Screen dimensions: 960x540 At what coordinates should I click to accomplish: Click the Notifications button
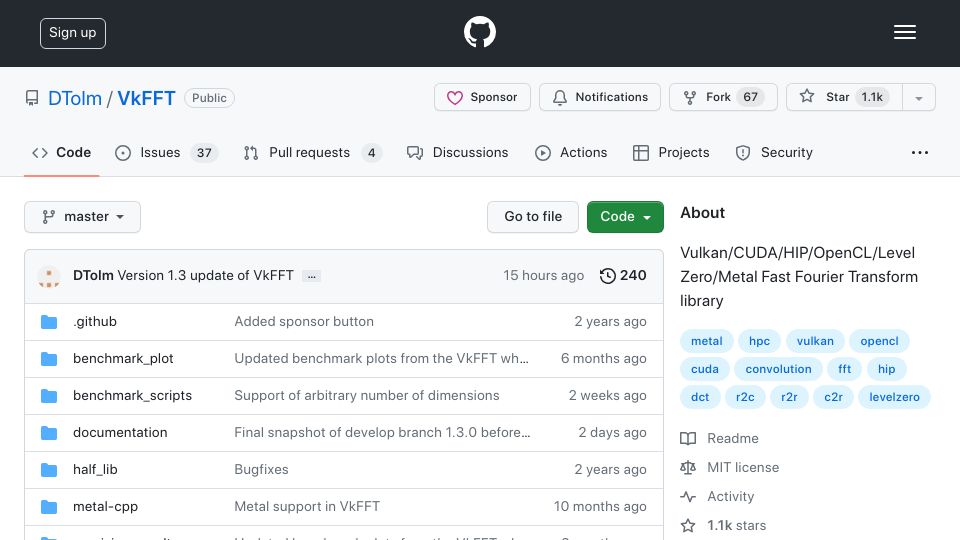click(600, 97)
